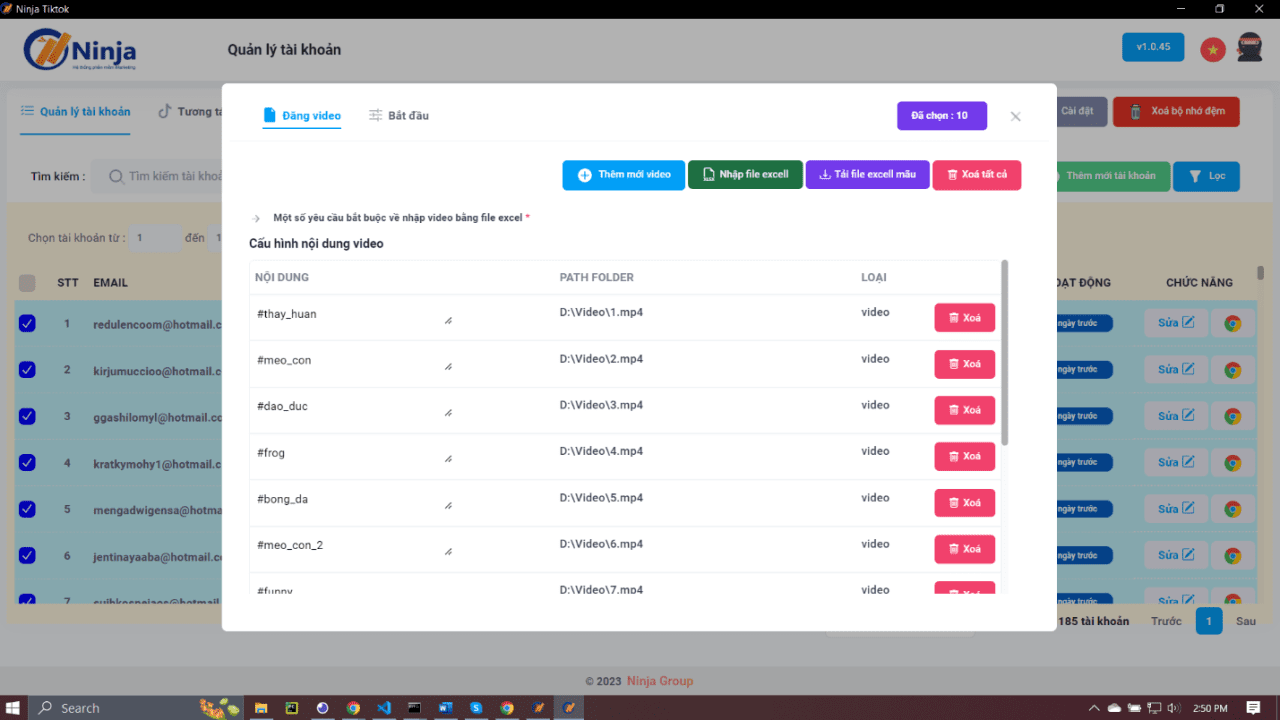This screenshot has height=720, width=1280.
Task: Click the v1.0.45 version button
Action: pyautogui.click(x=1153, y=47)
